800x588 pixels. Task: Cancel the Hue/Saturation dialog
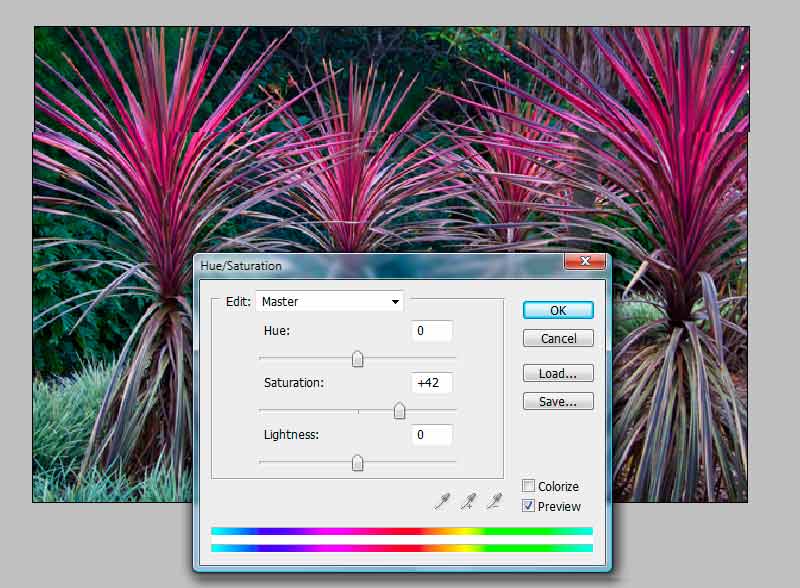(x=558, y=338)
